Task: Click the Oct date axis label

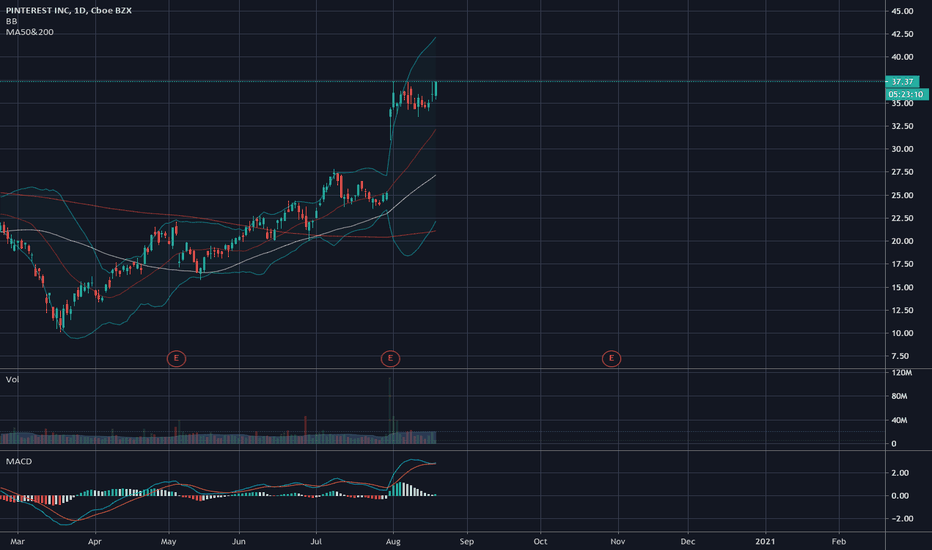Action: (540, 542)
